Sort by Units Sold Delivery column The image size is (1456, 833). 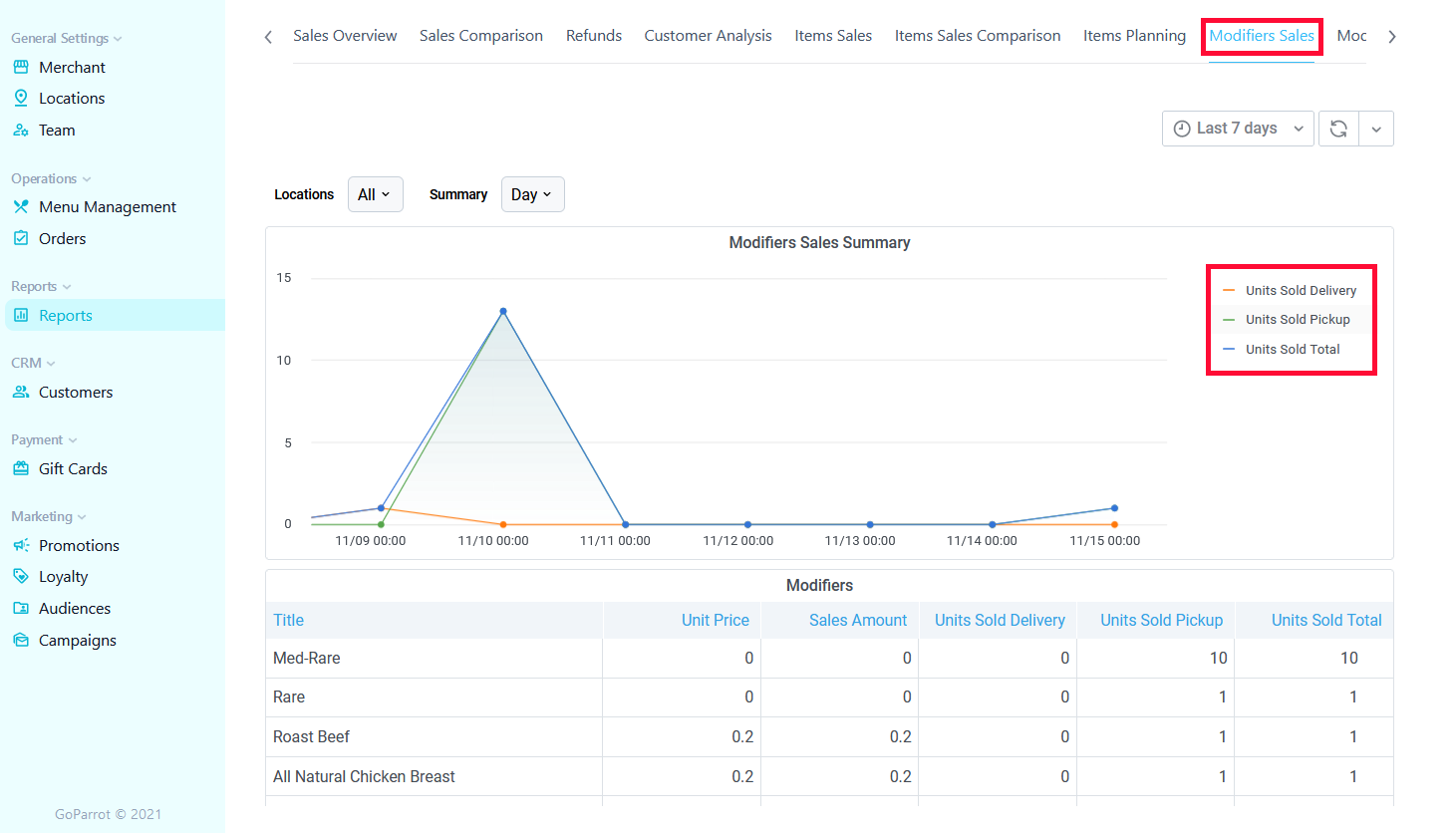[1000, 620]
